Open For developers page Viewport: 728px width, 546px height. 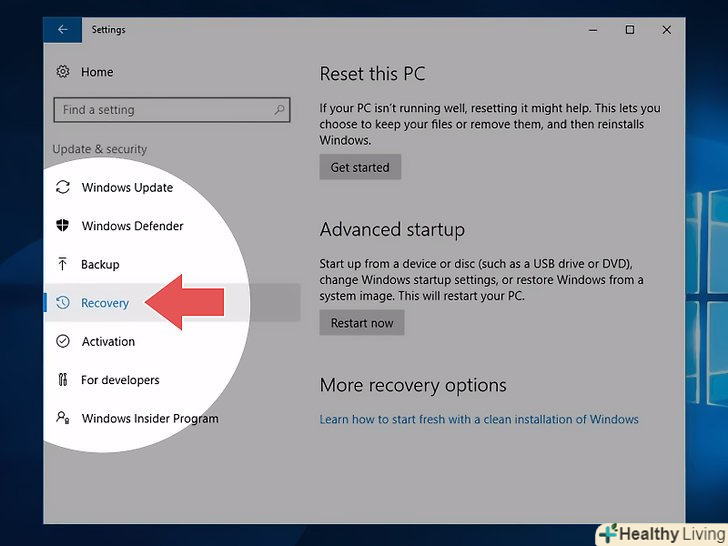pyautogui.click(x=120, y=380)
